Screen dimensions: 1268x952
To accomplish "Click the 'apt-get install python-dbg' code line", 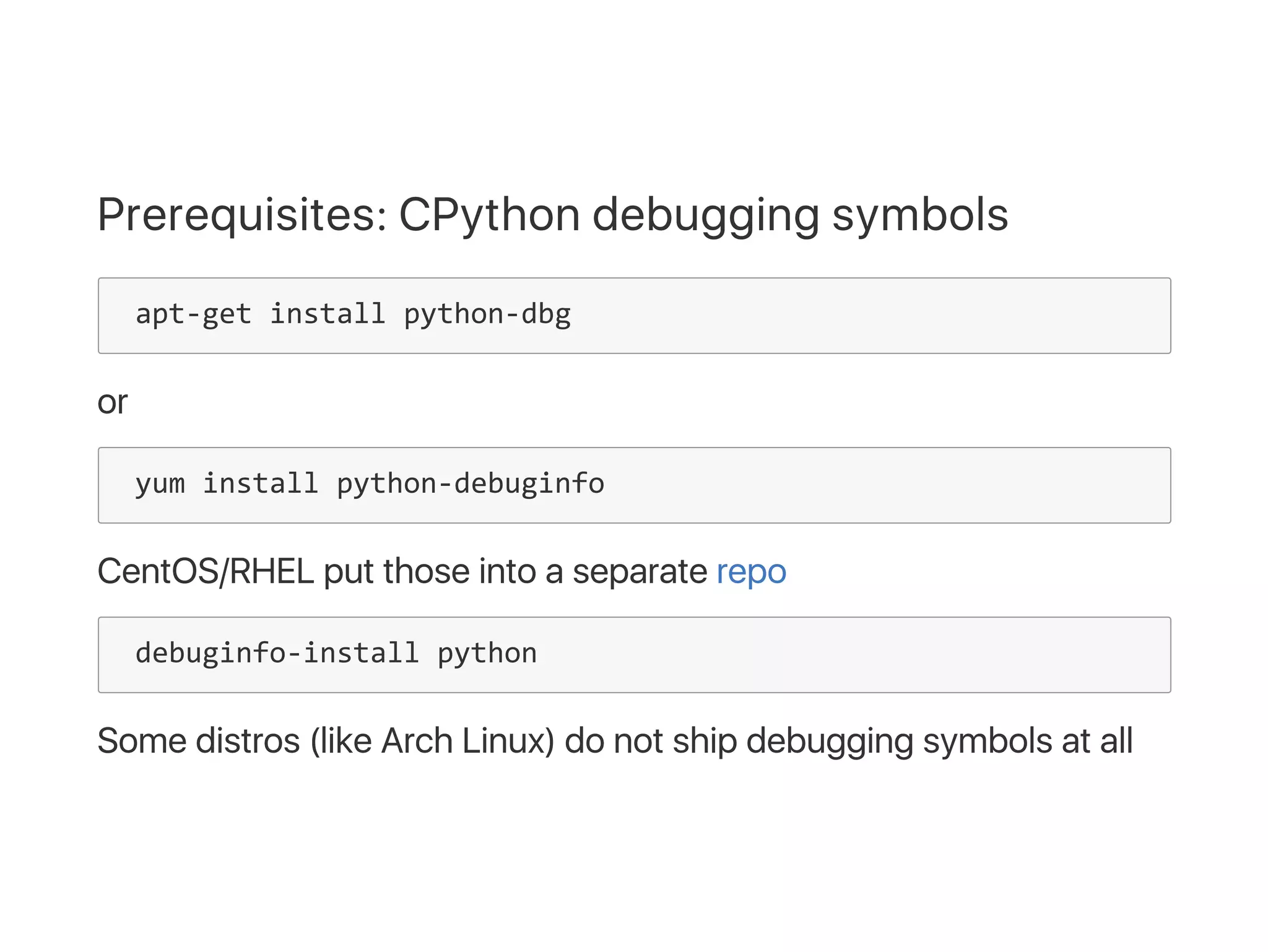I will tap(353, 314).
